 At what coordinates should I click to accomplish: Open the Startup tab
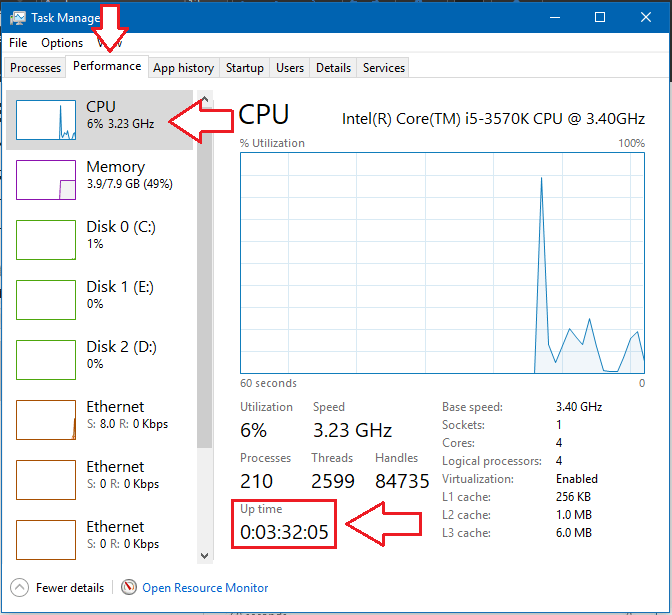[245, 68]
